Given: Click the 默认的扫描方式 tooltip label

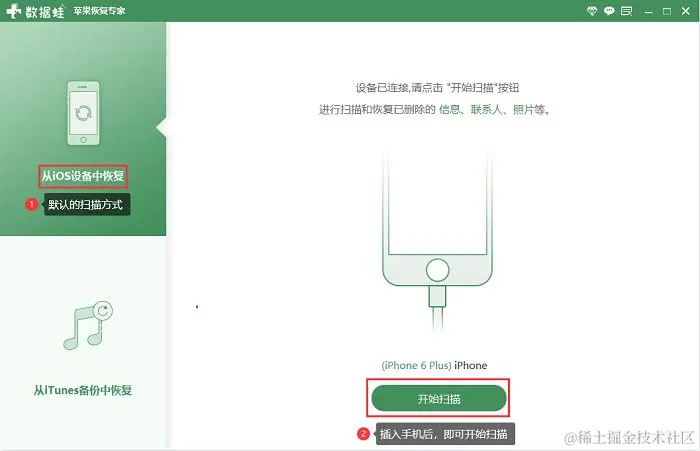Looking at the screenshot, I should 85,205.
